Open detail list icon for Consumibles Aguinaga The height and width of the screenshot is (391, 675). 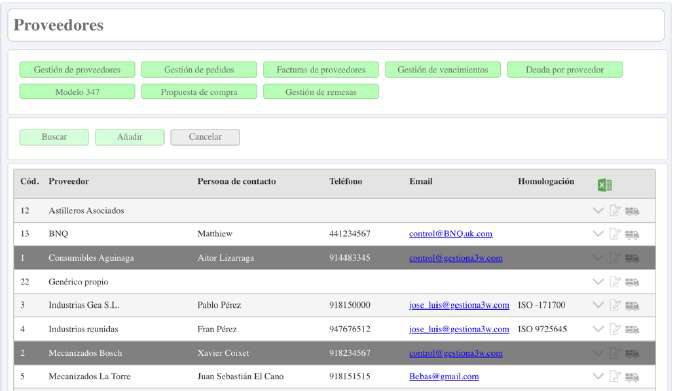632,258
